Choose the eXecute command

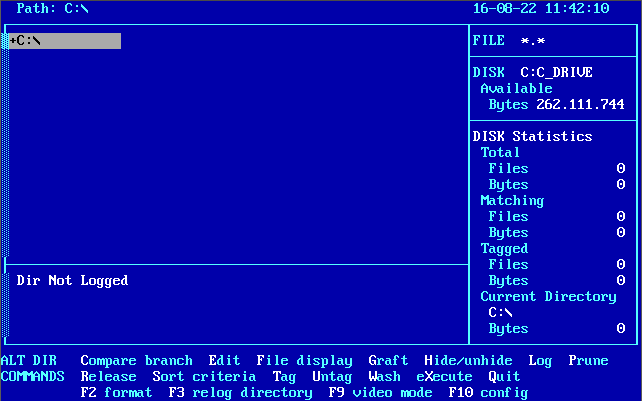(444, 377)
